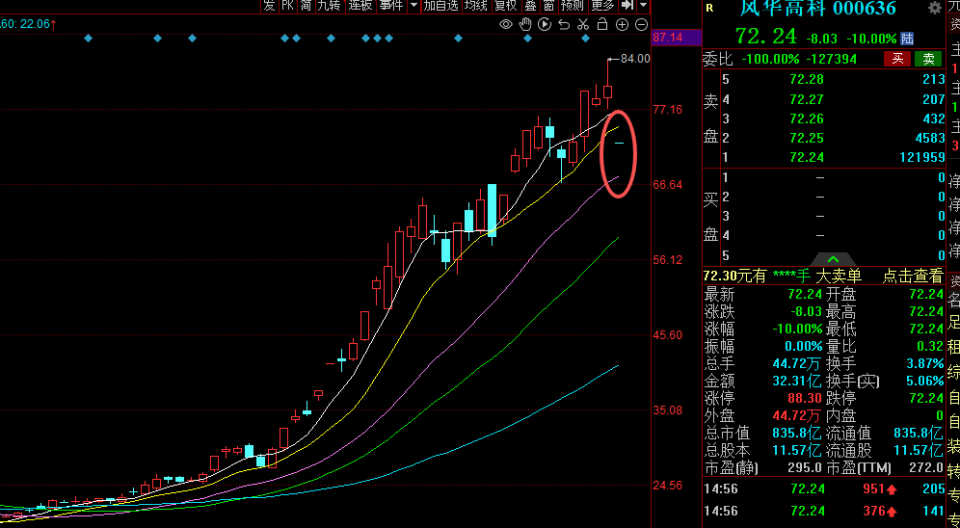Click the 委比 -100.00% value
Image resolution: width=960 pixels, height=528 pixels.
tap(770, 59)
